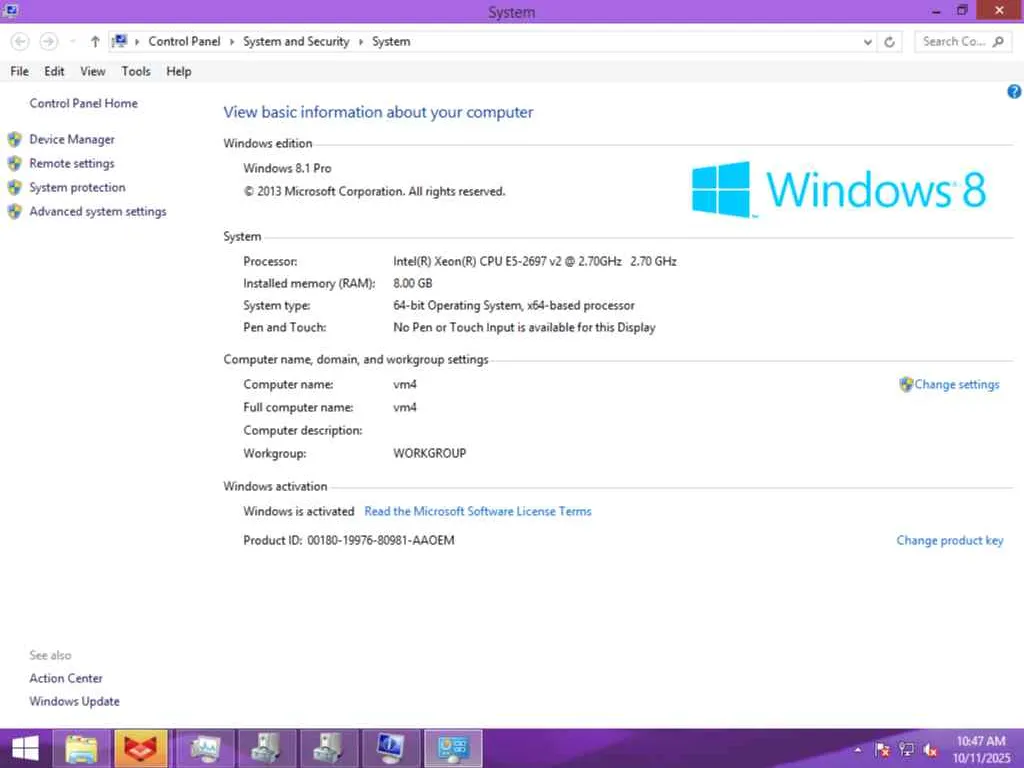
Task: Click the search magnifier icon
Action: click(999, 42)
